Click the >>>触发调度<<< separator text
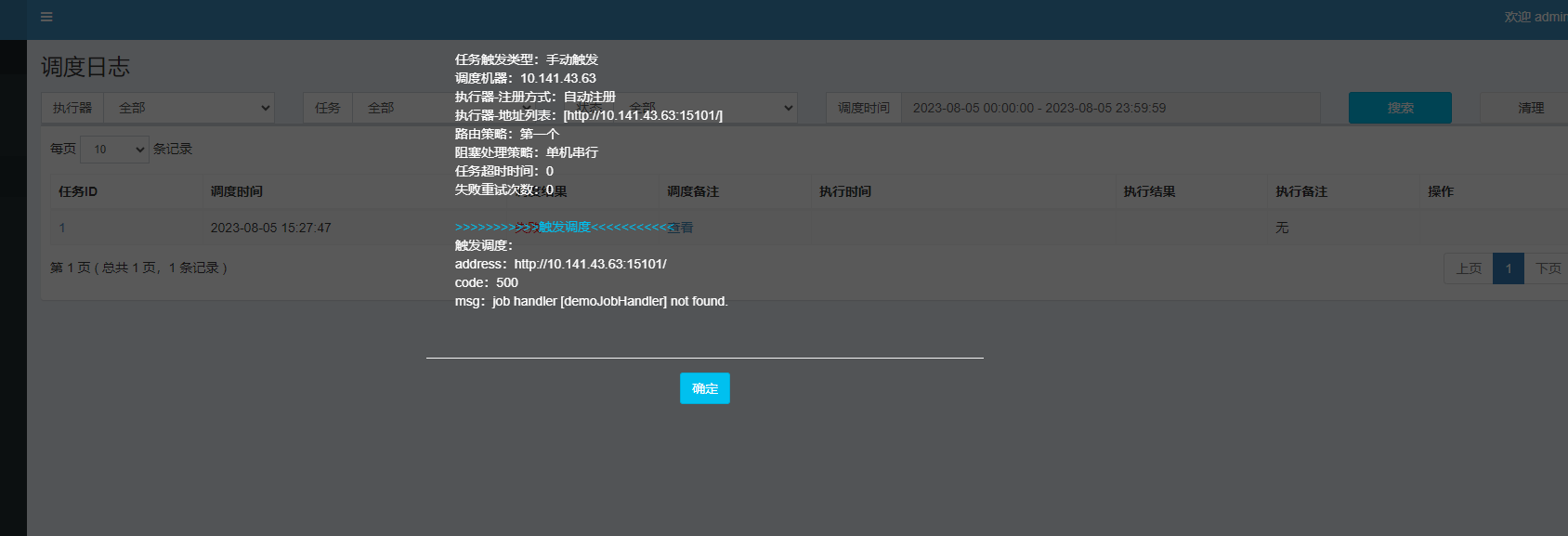 565,227
